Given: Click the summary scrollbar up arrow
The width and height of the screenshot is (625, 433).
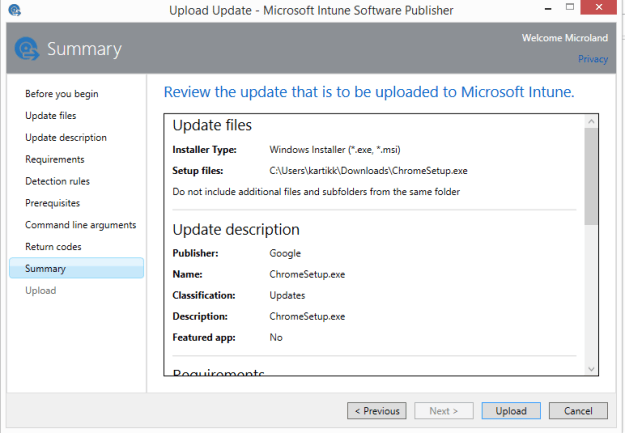Looking at the screenshot, I should (591, 121).
